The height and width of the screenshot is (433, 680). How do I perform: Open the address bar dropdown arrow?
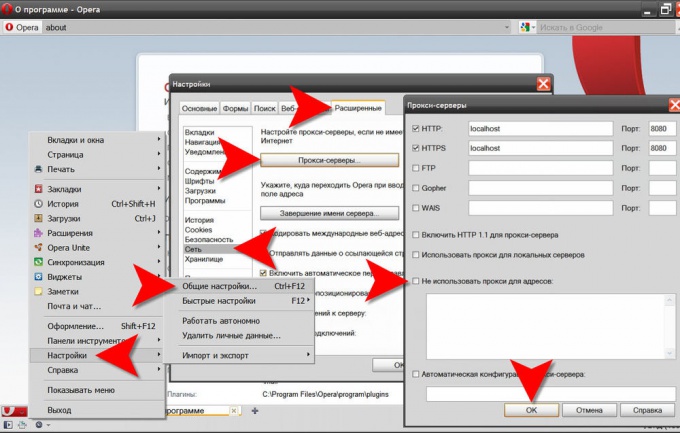[x=507, y=27]
